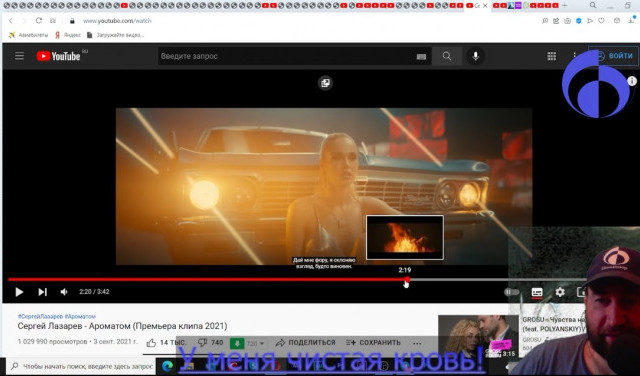Toggle subtitles on the player

tap(537, 292)
